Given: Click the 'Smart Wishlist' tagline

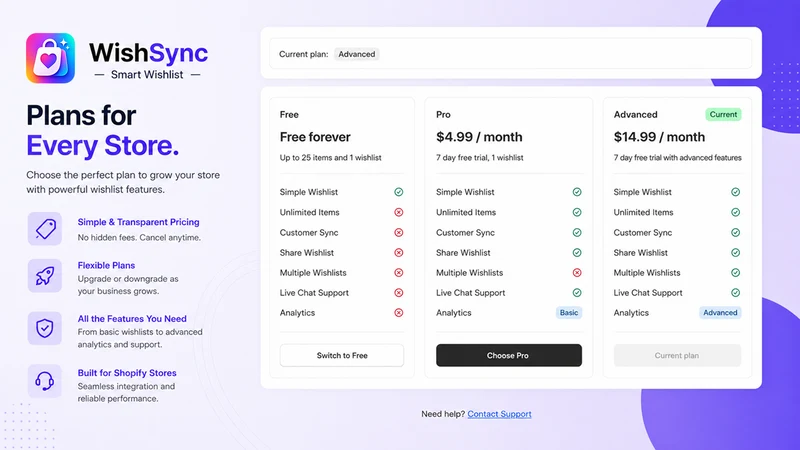Looking at the screenshot, I should click(147, 74).
